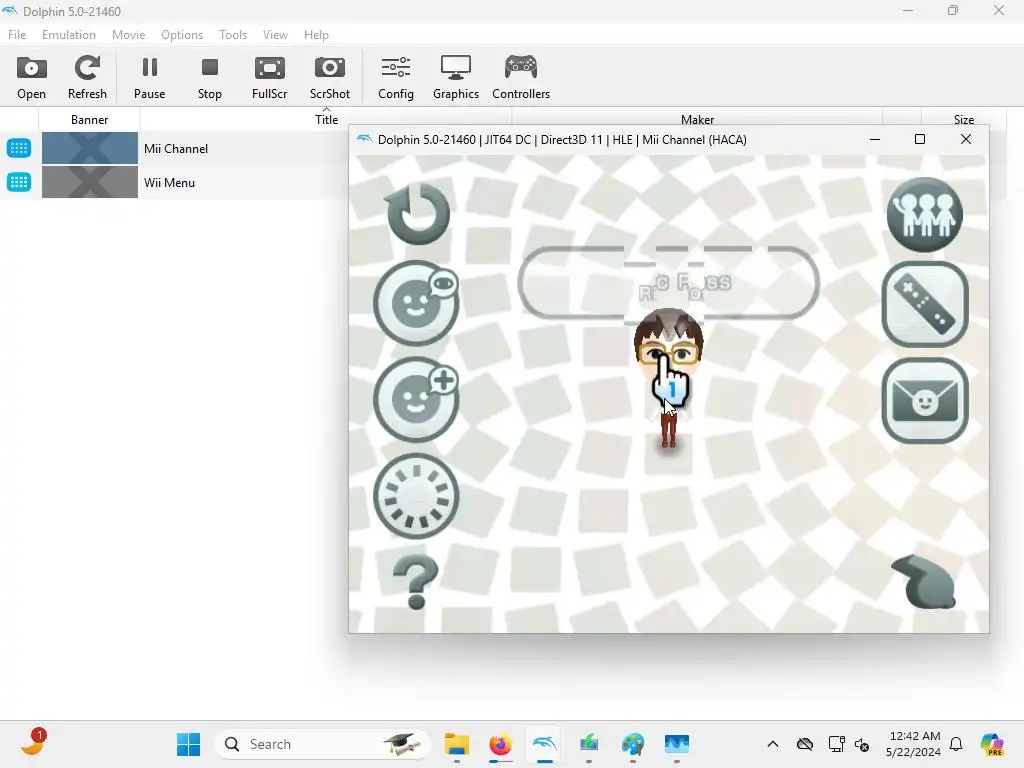Switch to fullscreen with FullScr
Viewport: 1024px width, 768px height.
[270, 77]
